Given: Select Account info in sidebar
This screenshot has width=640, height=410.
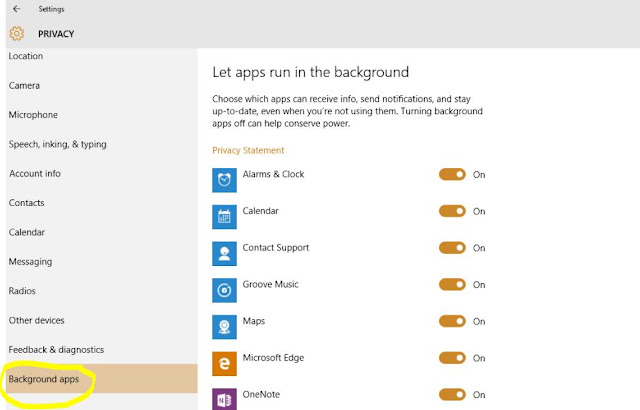Looking at the screenshot, I should [x=101, y=173].
